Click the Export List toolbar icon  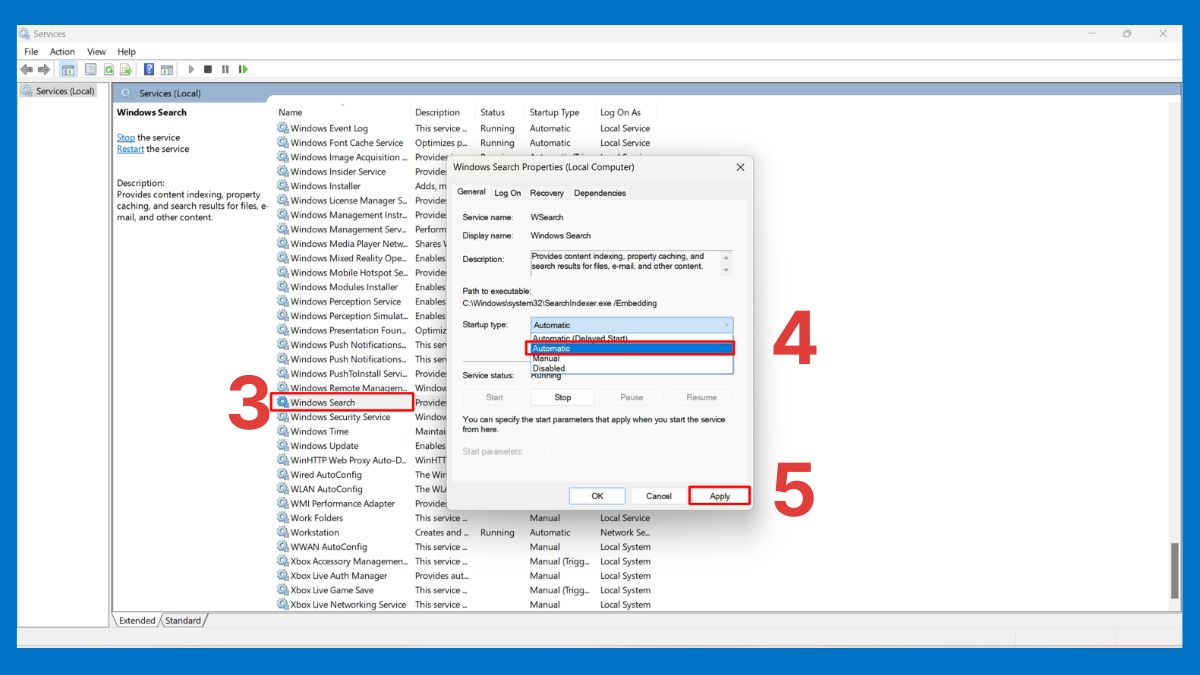point(126,69)
